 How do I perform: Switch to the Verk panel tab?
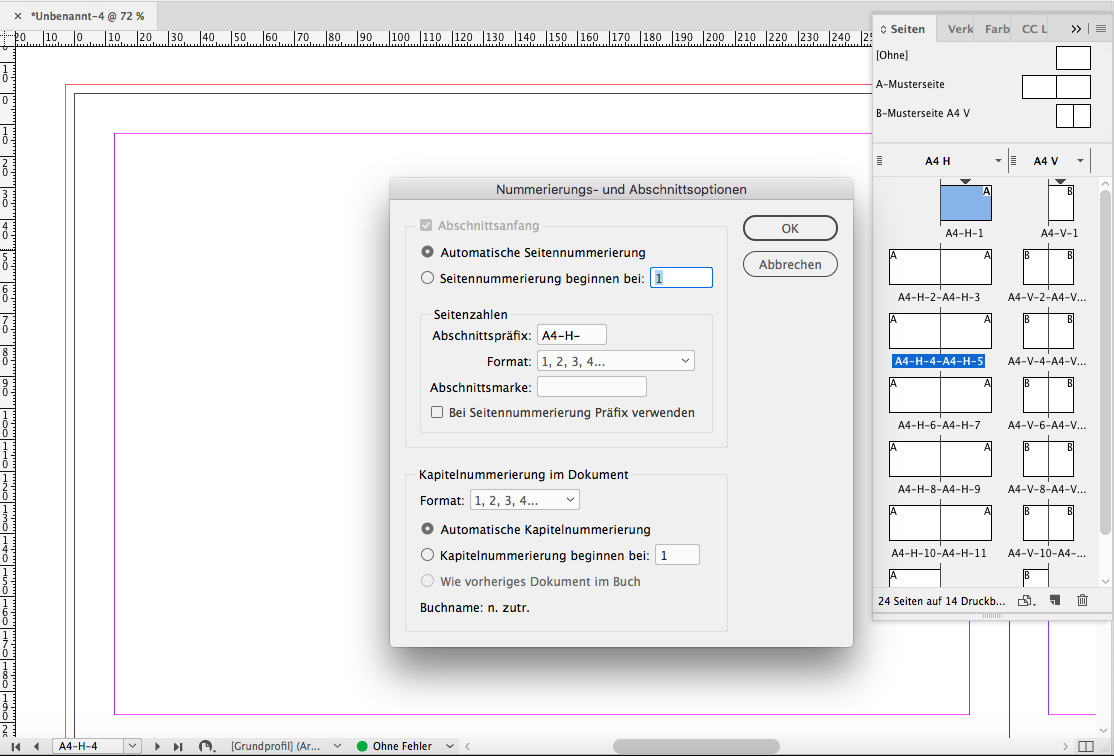click(x=960, y=29)
